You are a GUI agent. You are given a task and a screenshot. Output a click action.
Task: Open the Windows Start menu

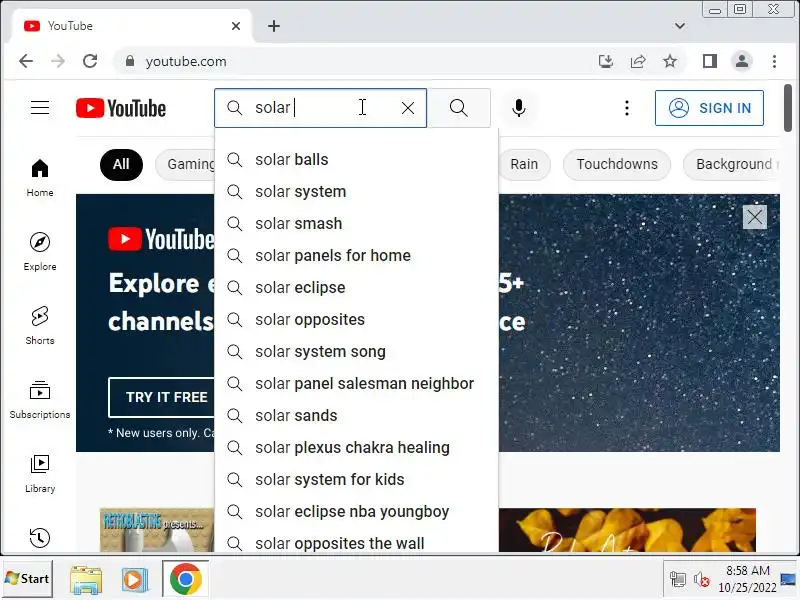point(28,579)
